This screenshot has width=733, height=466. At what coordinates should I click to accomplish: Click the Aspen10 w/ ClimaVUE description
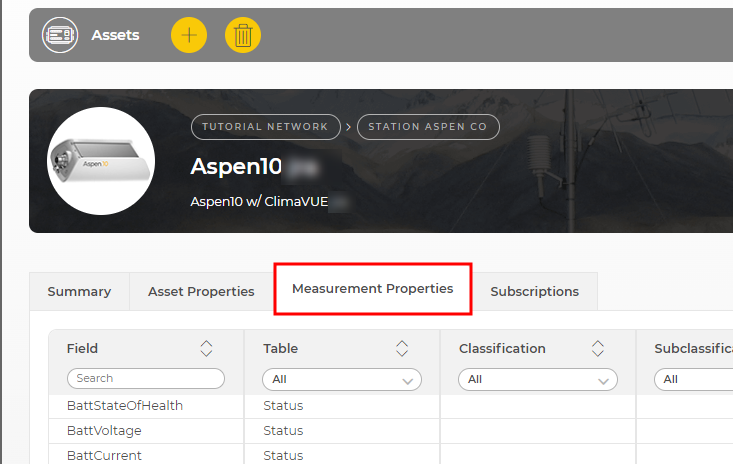(259, 201)
